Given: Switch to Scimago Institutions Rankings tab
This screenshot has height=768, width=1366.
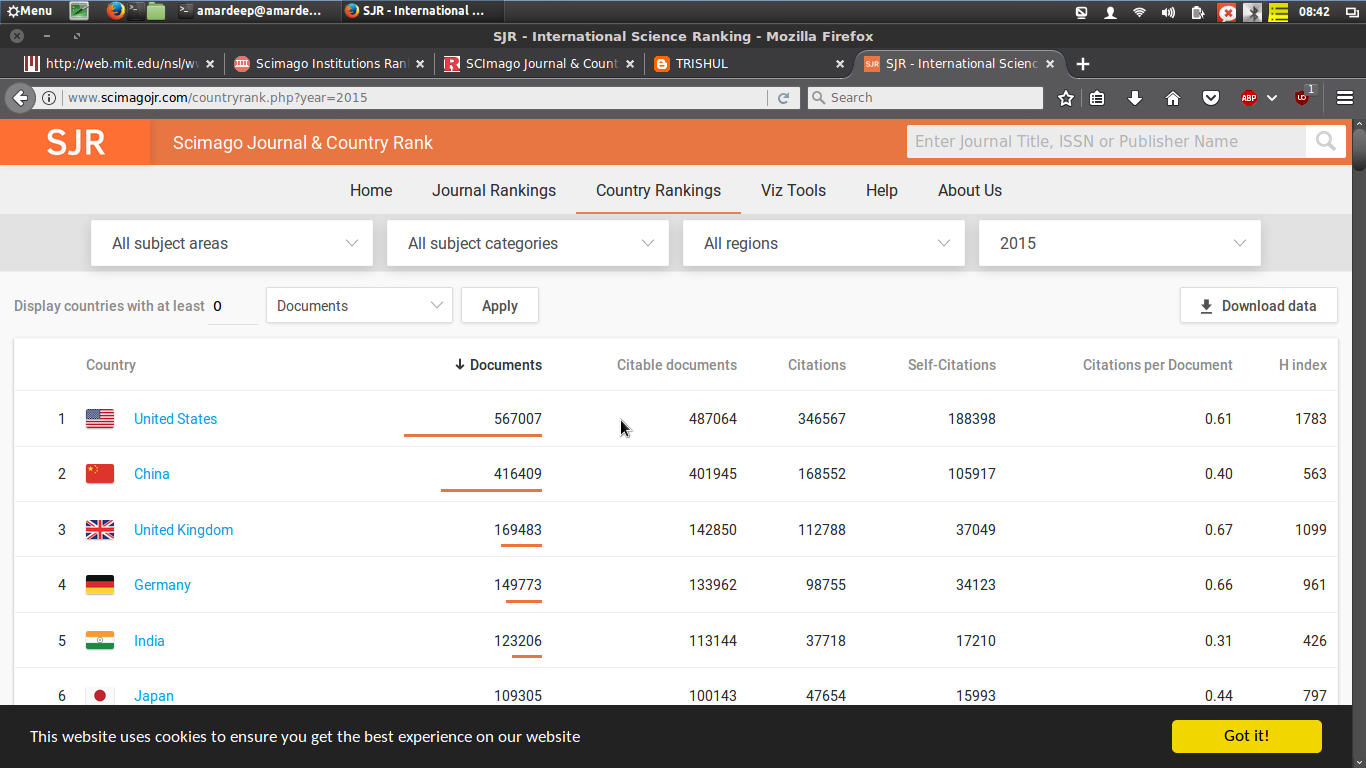Looking at the screenshot, I should point(330,64).
